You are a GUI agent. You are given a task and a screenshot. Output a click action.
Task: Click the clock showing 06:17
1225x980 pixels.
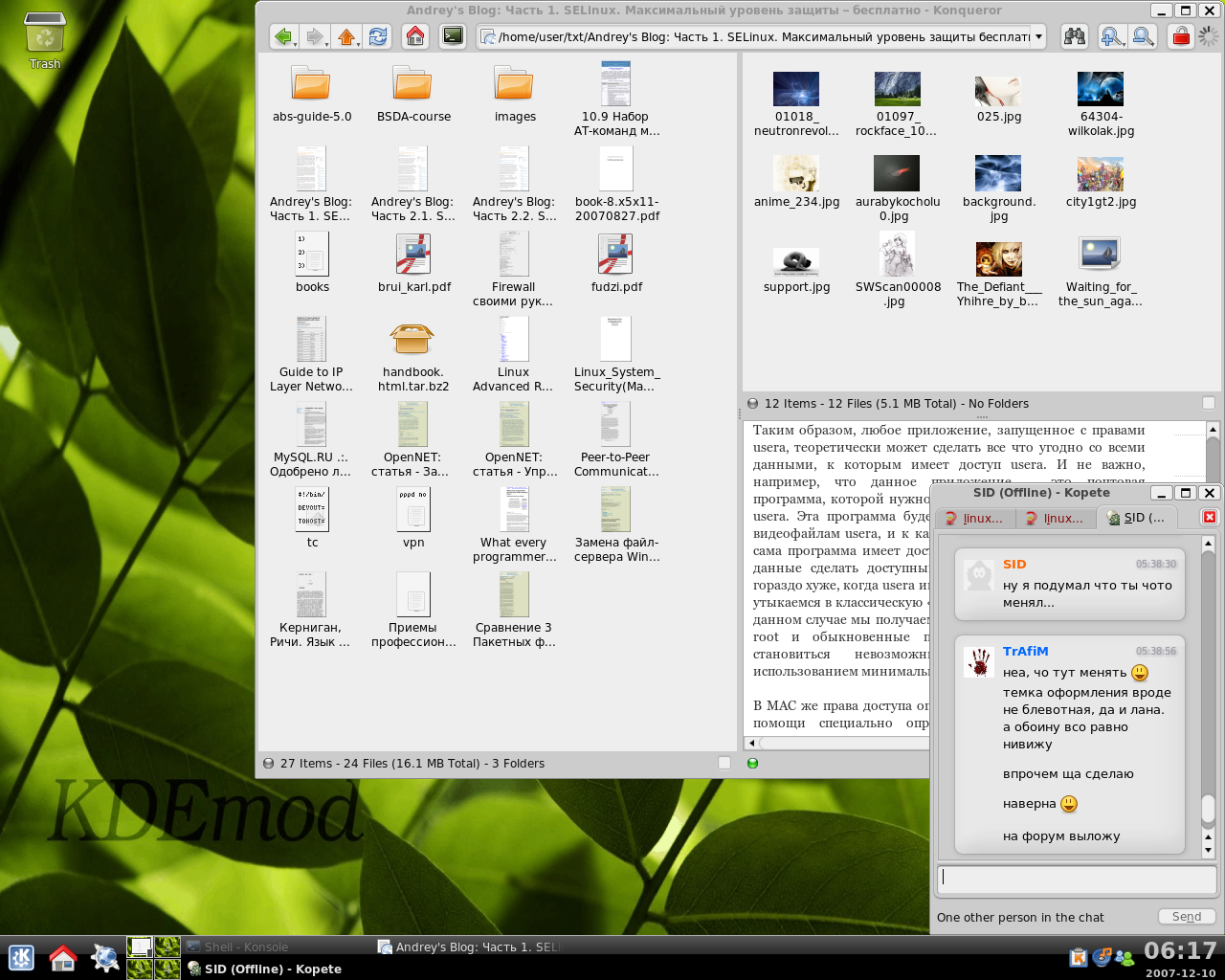point(1180,950)
